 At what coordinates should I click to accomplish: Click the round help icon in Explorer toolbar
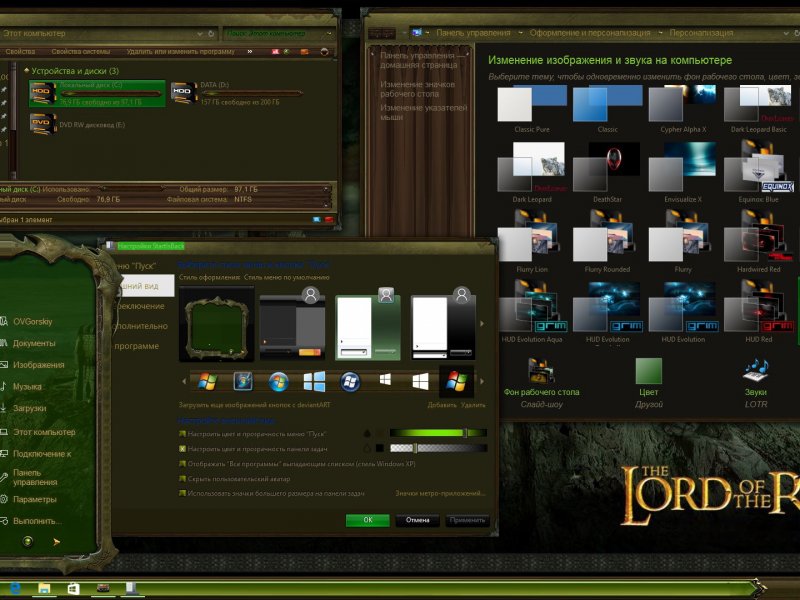(324, 52)
